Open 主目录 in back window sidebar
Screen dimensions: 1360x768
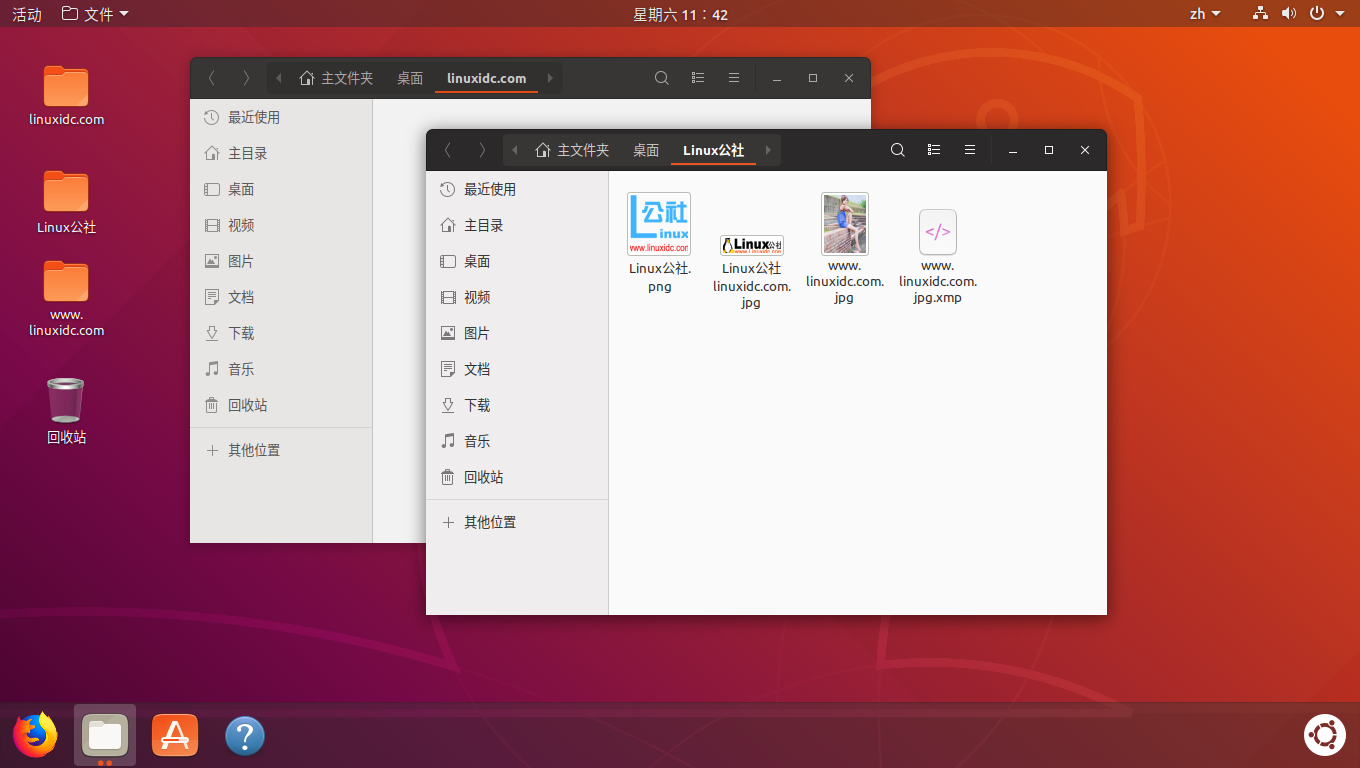281,153
